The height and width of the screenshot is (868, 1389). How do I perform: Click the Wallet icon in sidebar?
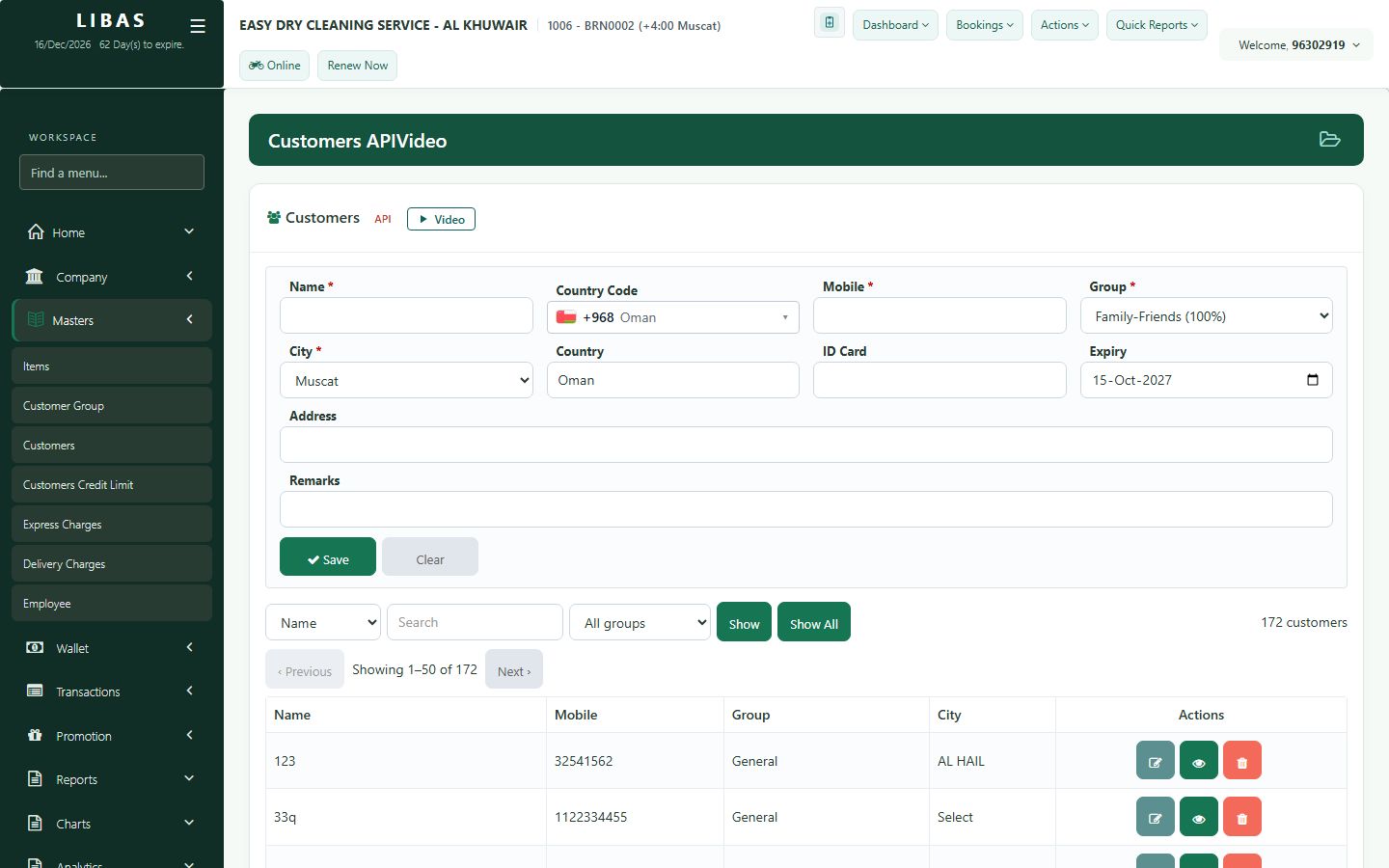click(x=35, y=648)
